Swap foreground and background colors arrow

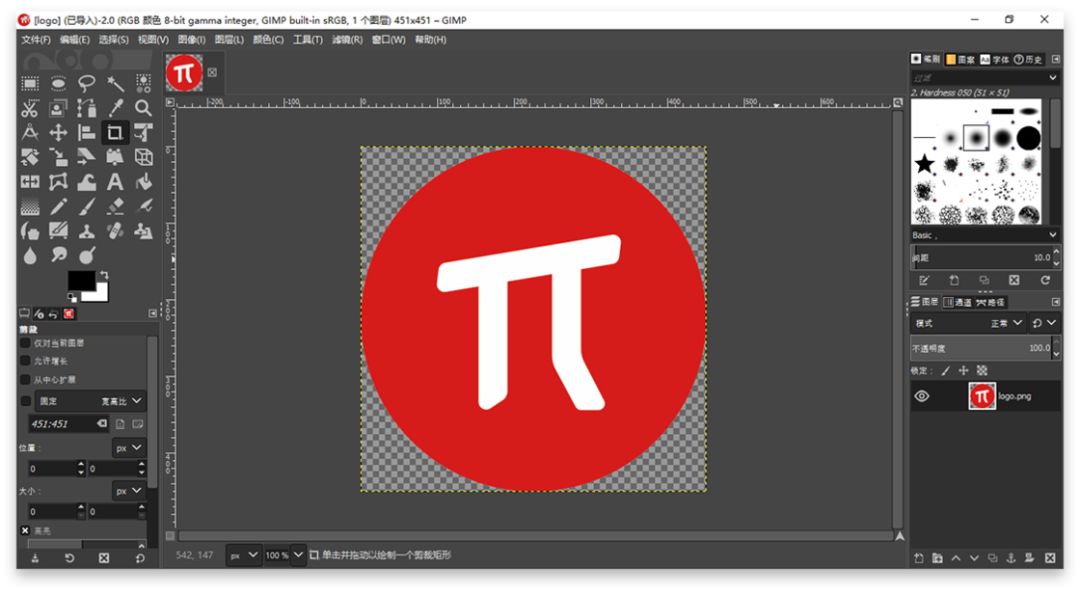coord(104,275)
